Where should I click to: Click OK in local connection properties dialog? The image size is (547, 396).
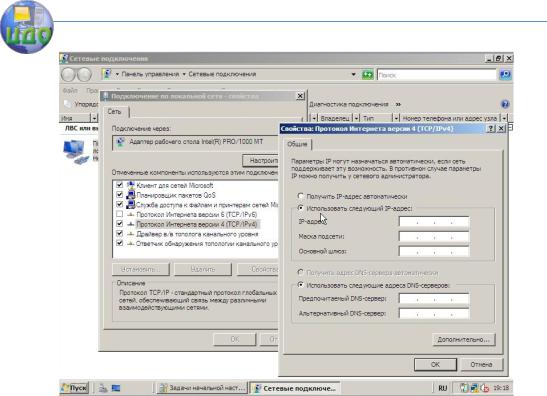point(235,339)
